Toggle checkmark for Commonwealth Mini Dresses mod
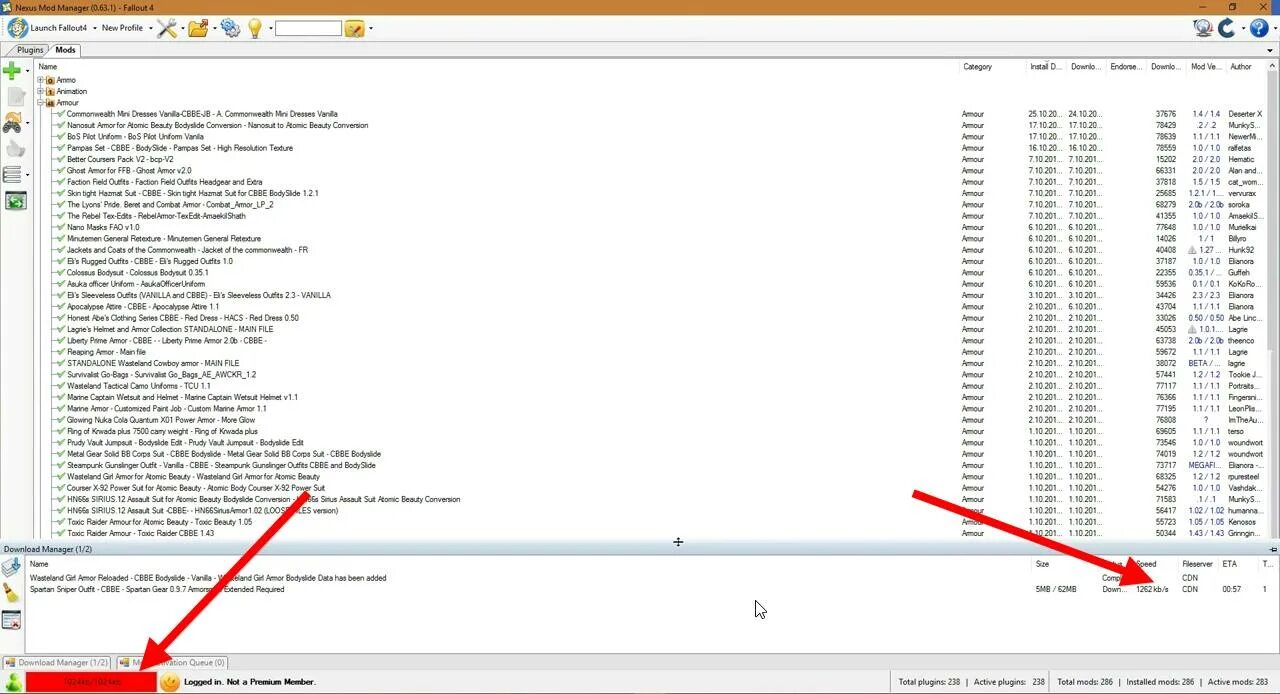The image size is (1280, 694). coord(60,114)
